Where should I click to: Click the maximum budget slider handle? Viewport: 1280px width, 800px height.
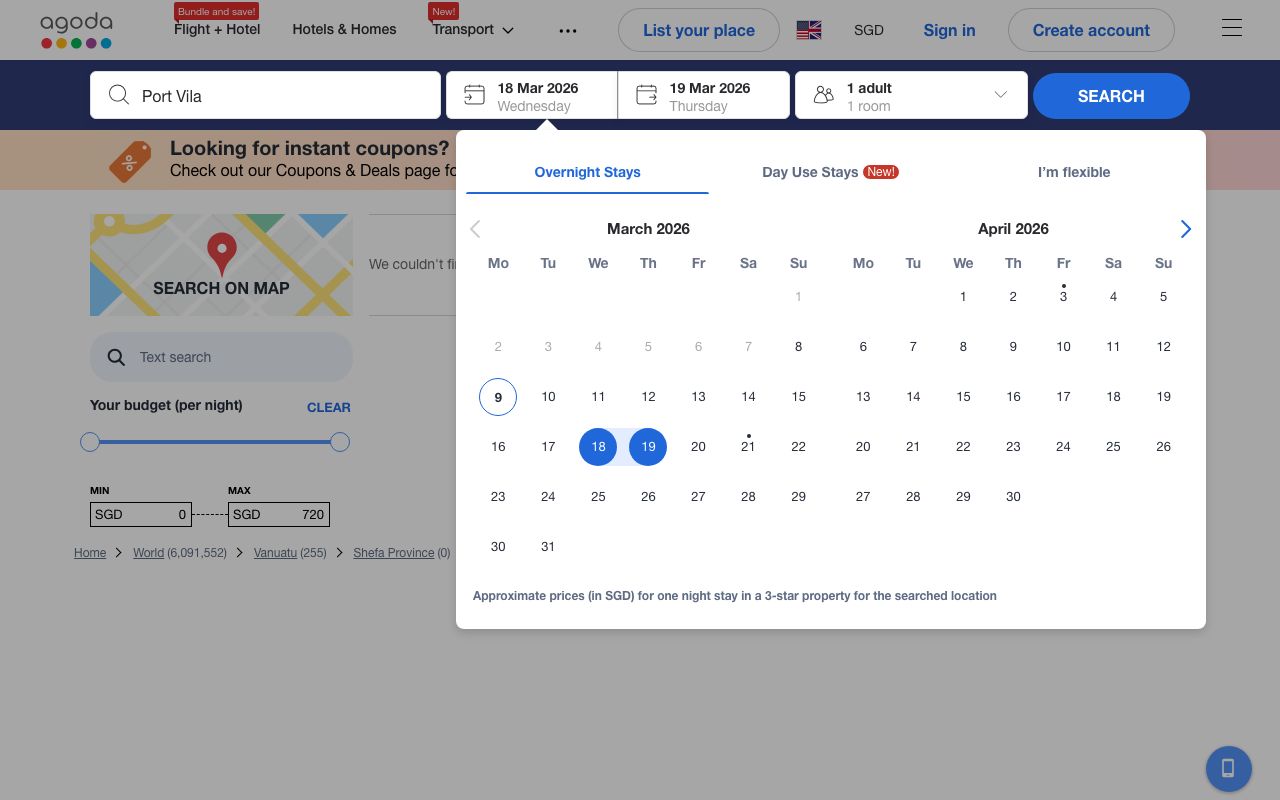[340, 442]
